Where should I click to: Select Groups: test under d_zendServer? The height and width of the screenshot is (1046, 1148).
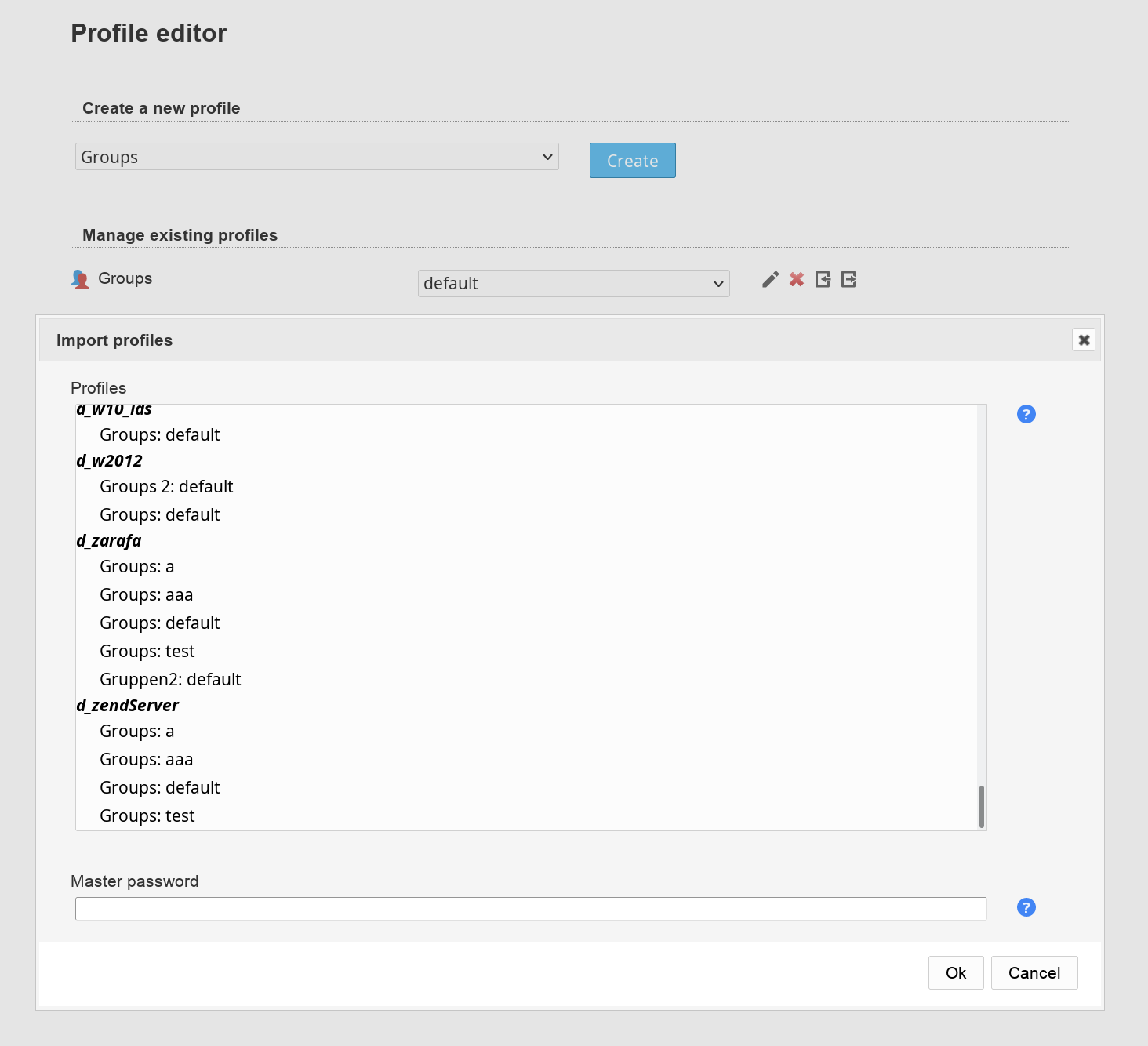147,816
